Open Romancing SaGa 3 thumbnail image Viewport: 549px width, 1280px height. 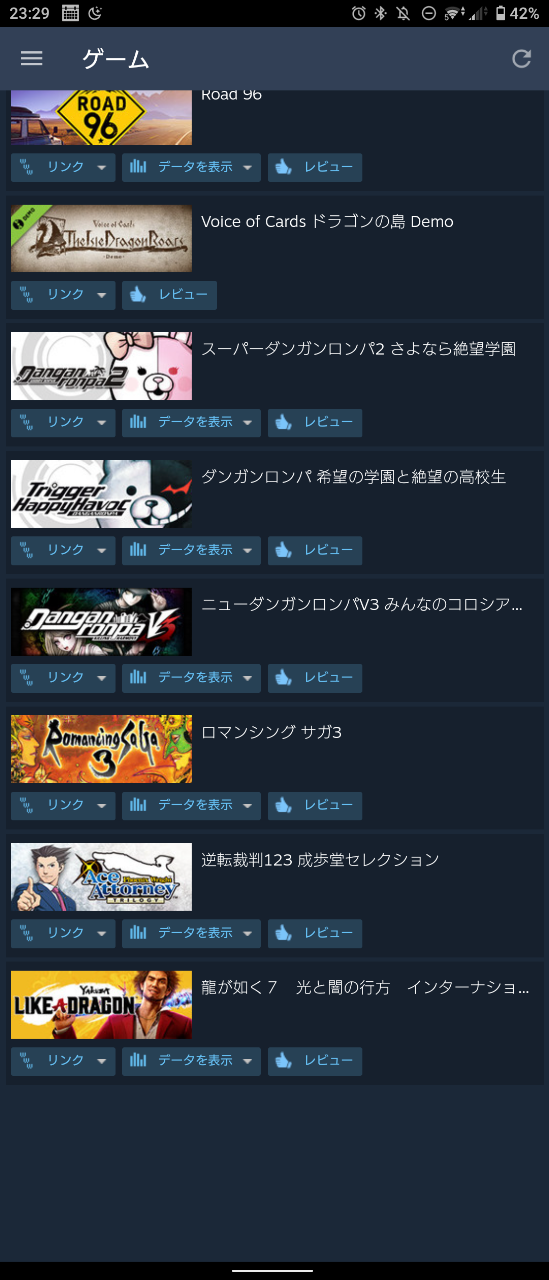pyautogui.click(x=101, y=749)
